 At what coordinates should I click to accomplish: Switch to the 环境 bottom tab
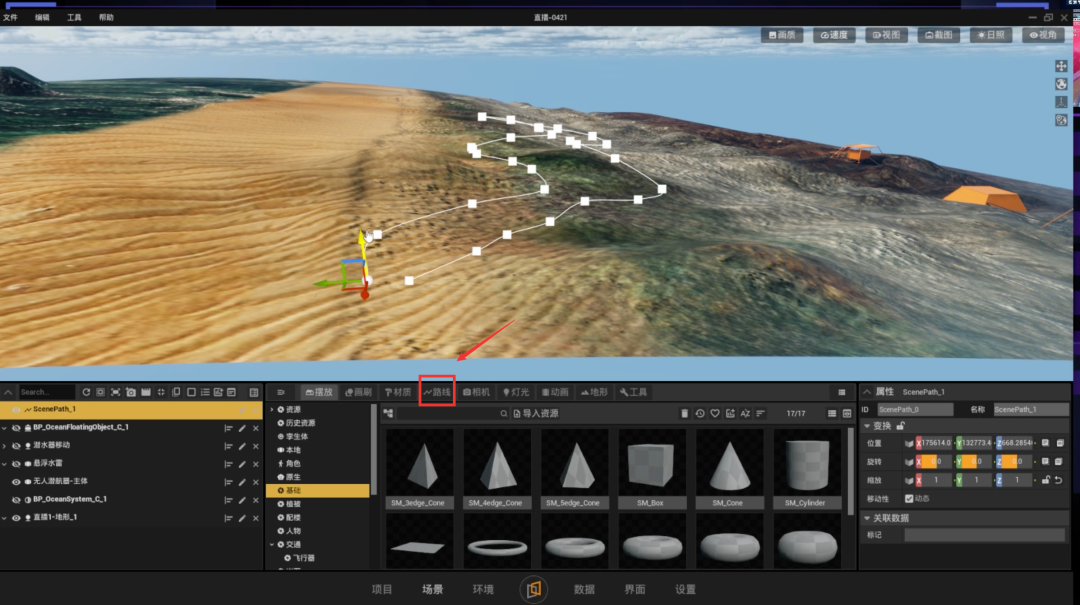tap(483, 589)
